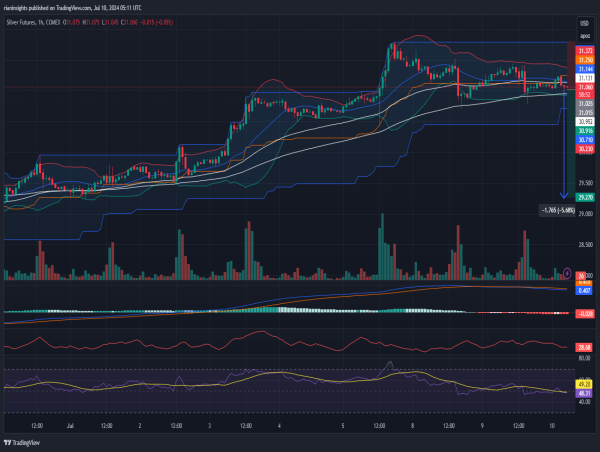Click the white 30.952 price label
This screenshot has height=452, width=600.
585,122
